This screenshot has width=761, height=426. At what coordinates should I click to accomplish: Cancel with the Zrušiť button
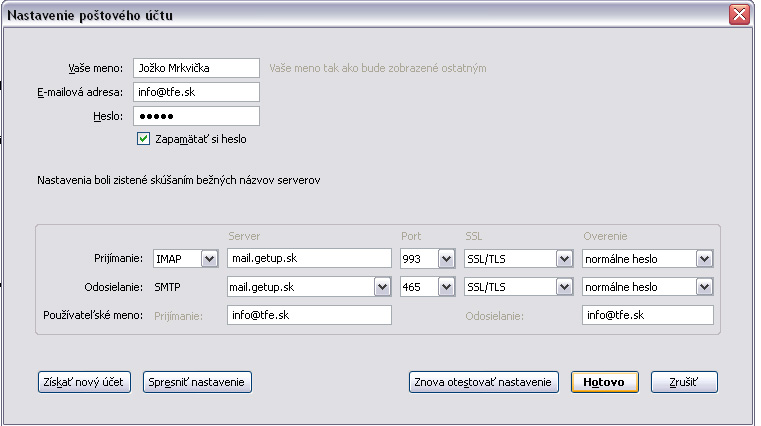pos(684,382)
